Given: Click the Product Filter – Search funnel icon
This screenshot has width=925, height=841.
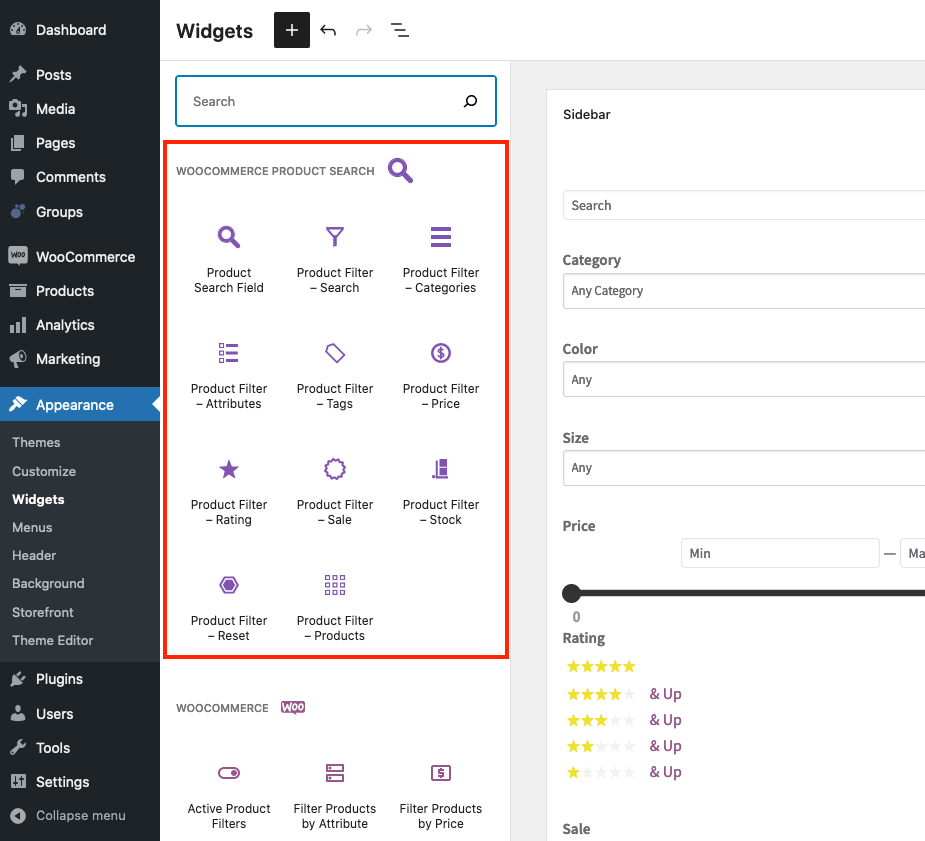Looking at the screenshot, I should pyautogui.click(x=334, y=237).
